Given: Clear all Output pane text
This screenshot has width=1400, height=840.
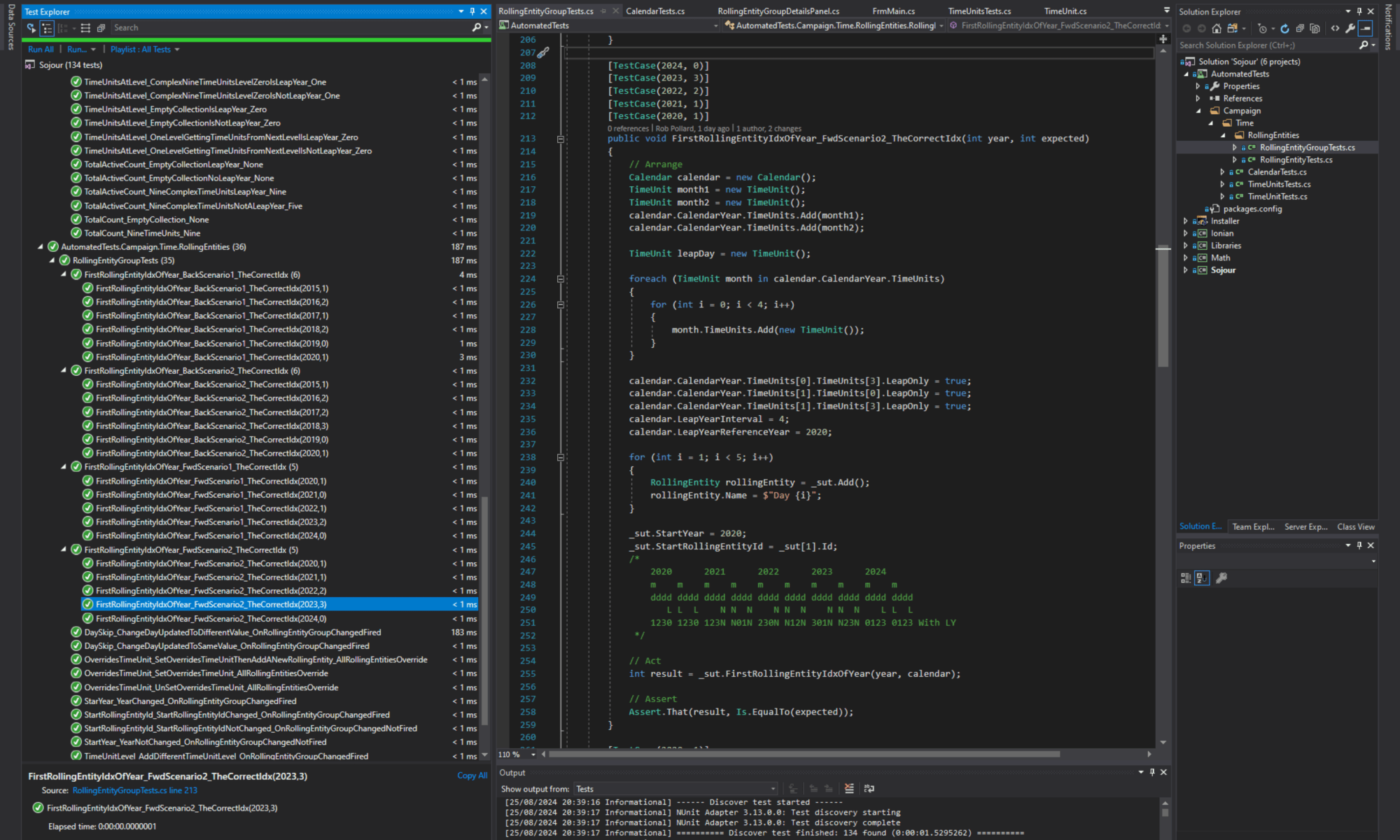Looking at the screenshot, I should (x=849, y=789).
